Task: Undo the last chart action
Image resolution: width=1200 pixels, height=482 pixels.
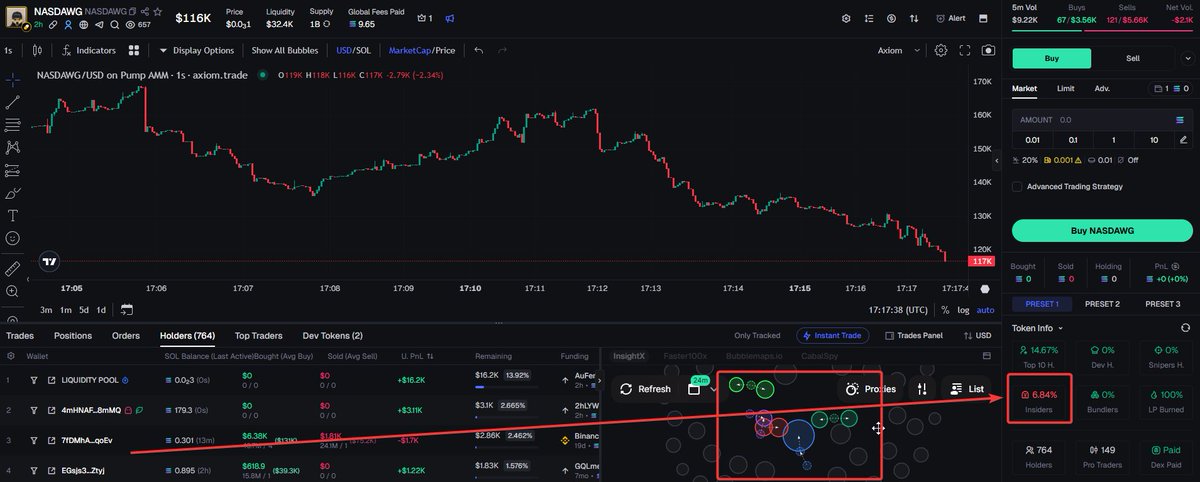Action: (x=479, y=50)
